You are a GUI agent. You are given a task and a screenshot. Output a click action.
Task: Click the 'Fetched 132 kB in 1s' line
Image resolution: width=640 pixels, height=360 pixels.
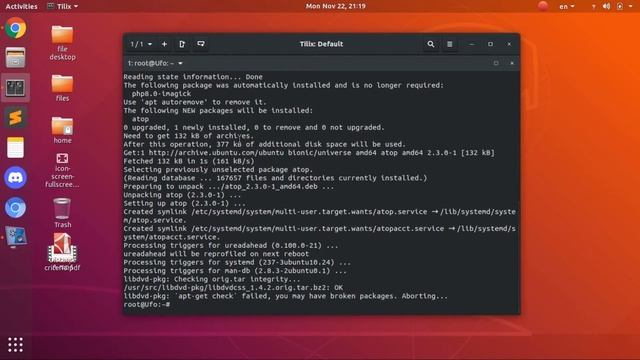point(189,161)
